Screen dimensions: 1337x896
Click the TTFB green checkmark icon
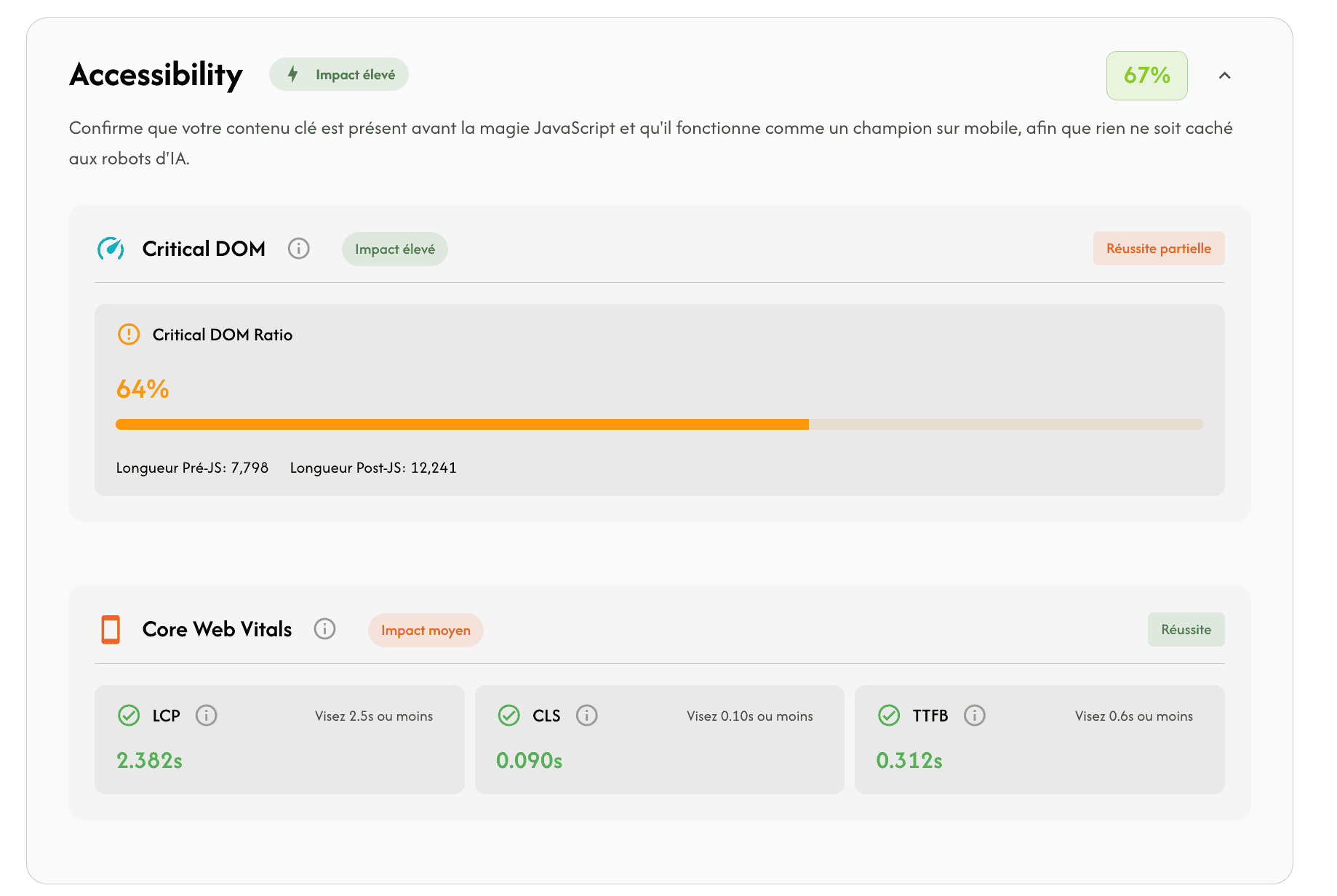pos(889,716)
